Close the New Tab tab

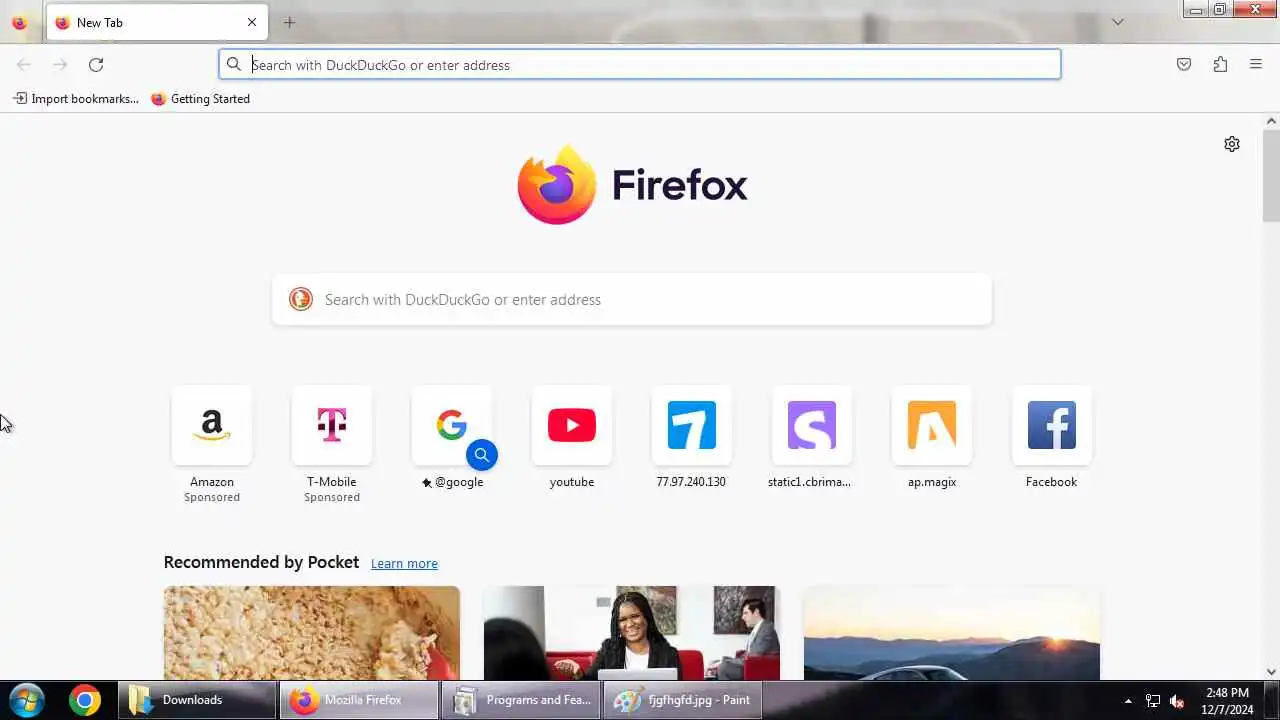pos(252,22)
